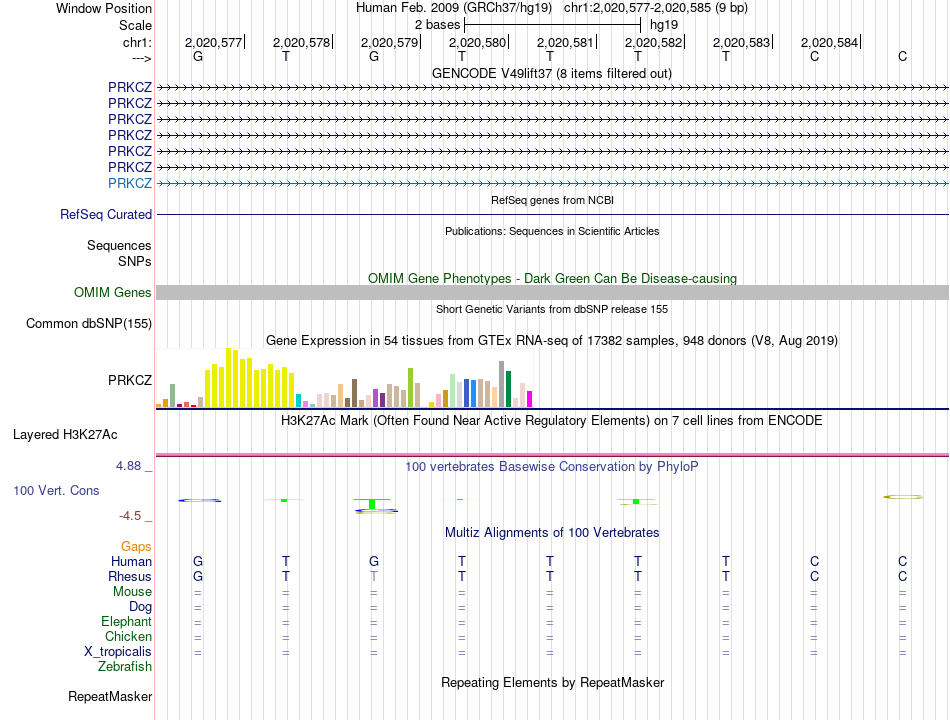The width and height of the screenshot is (950, 720).
Task: Click the 4.88 upper PhyloP axis value
Action: (x=128, y=466)
